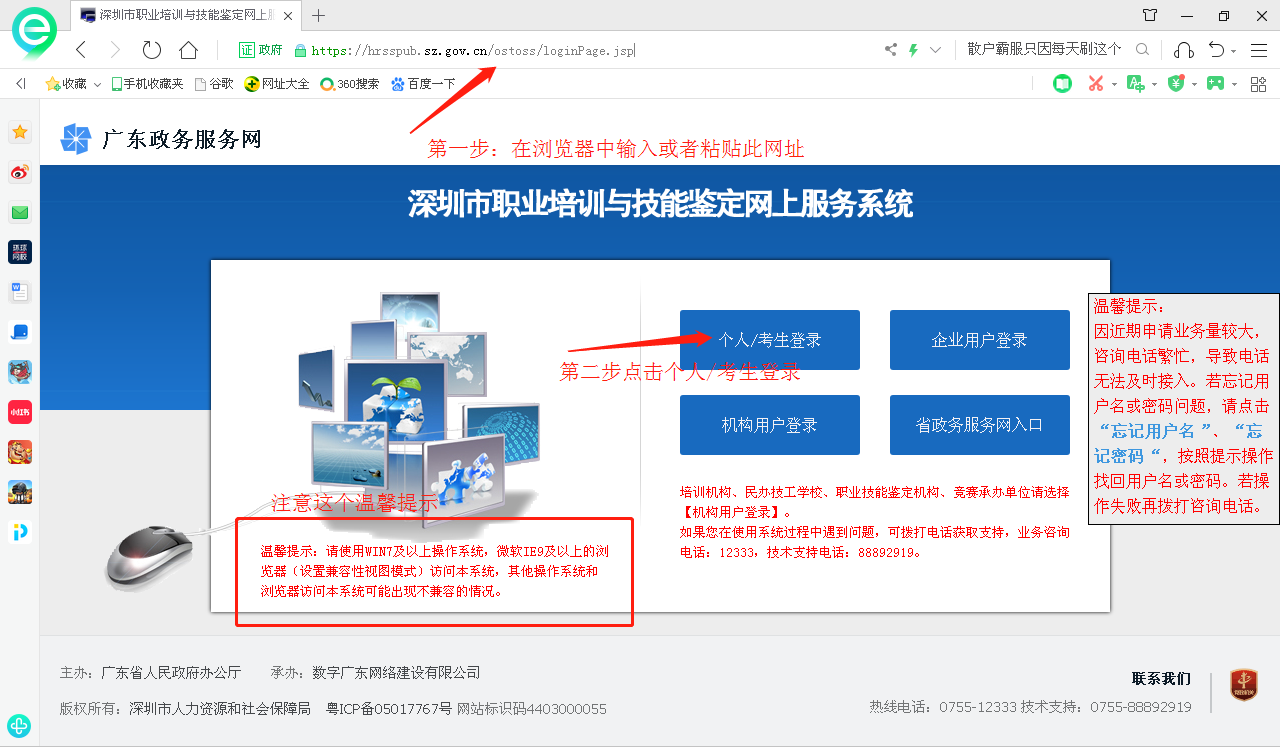
Task: Open a new browser tab
Action: point(319,15)
